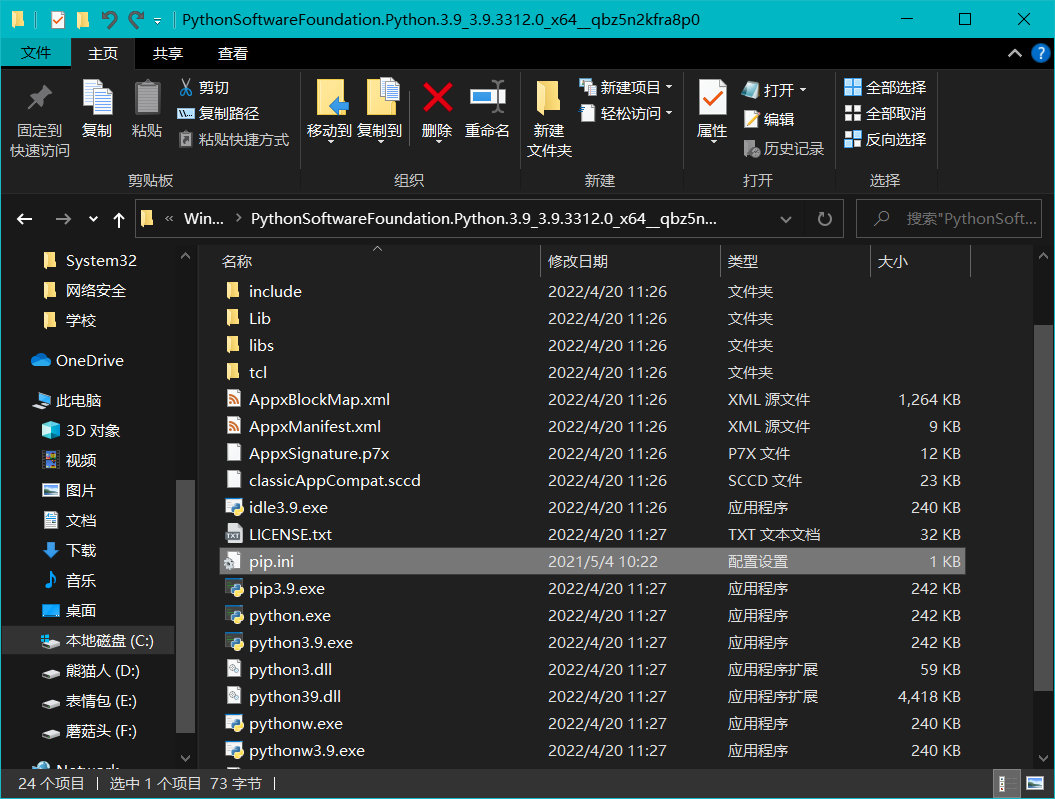Click Undo in the quick access toolbar
The image size is (1055, 799).
click(x=109, y=20)
